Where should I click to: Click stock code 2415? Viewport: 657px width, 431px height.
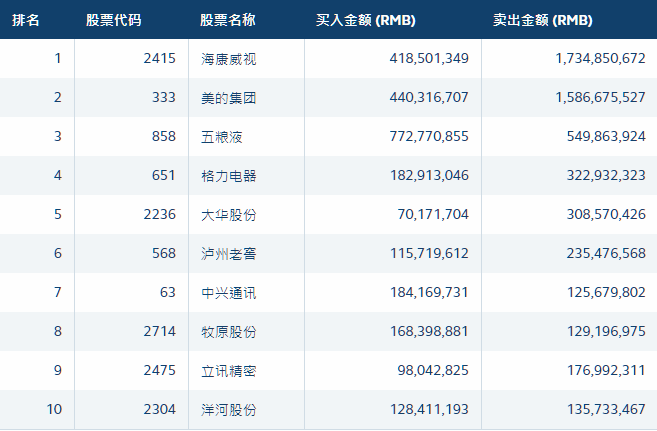point(160,58)
